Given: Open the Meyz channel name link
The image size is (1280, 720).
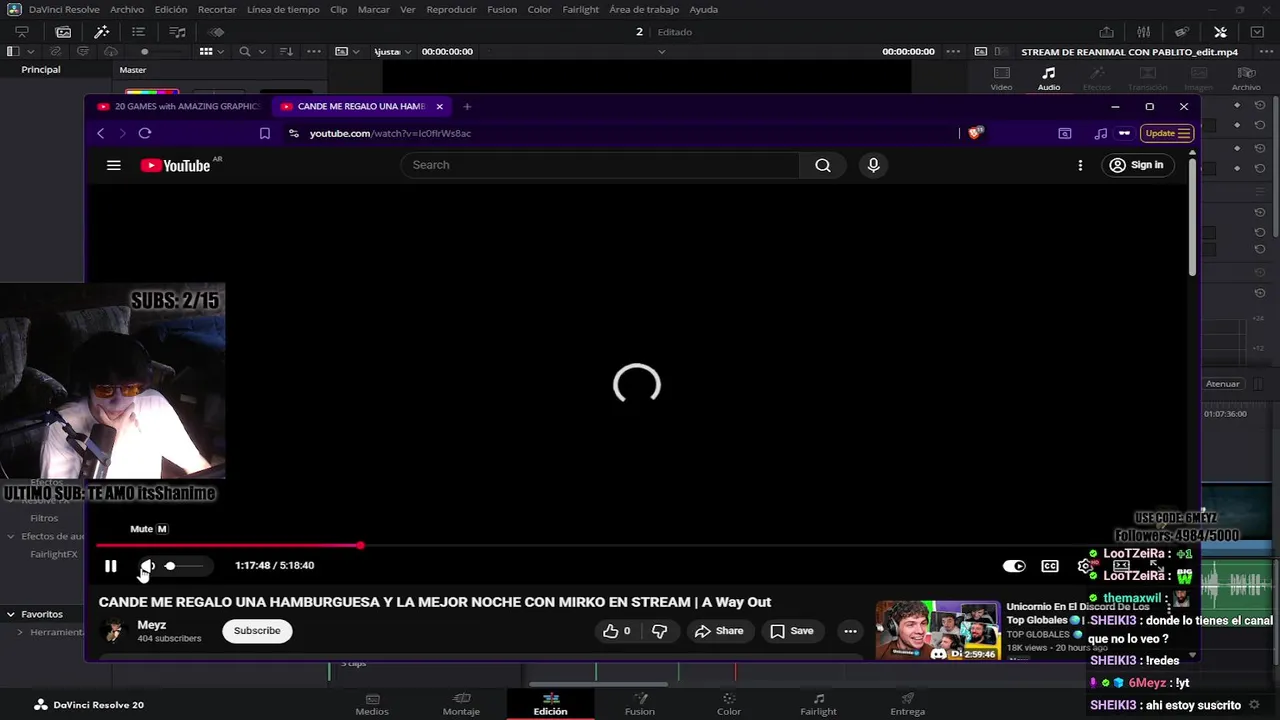Looking at the screenshot, I should (x=152, y=625).
